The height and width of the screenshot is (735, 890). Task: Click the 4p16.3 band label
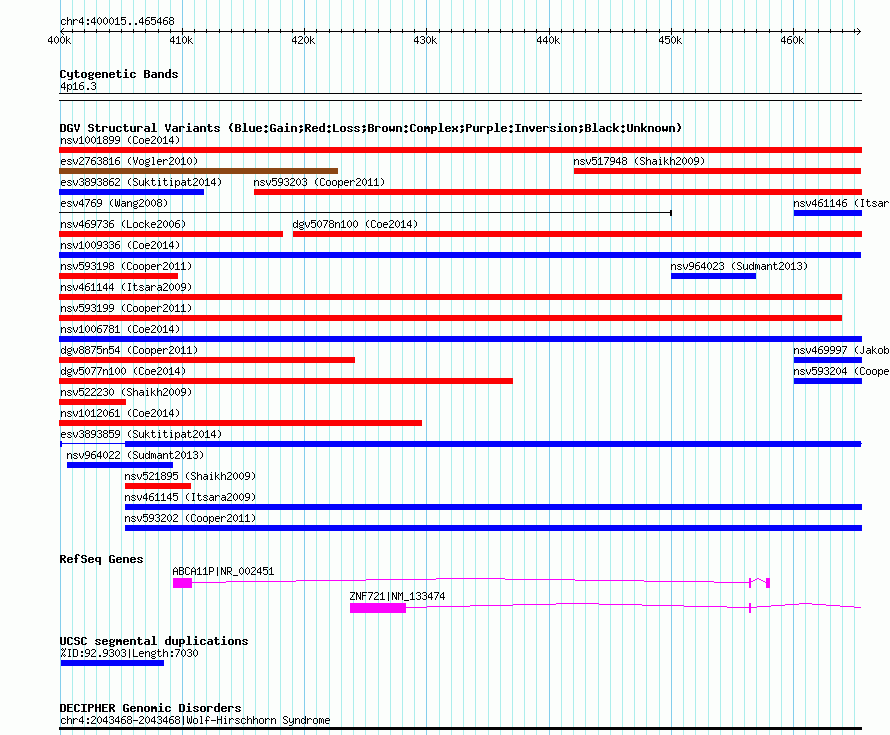78,87
